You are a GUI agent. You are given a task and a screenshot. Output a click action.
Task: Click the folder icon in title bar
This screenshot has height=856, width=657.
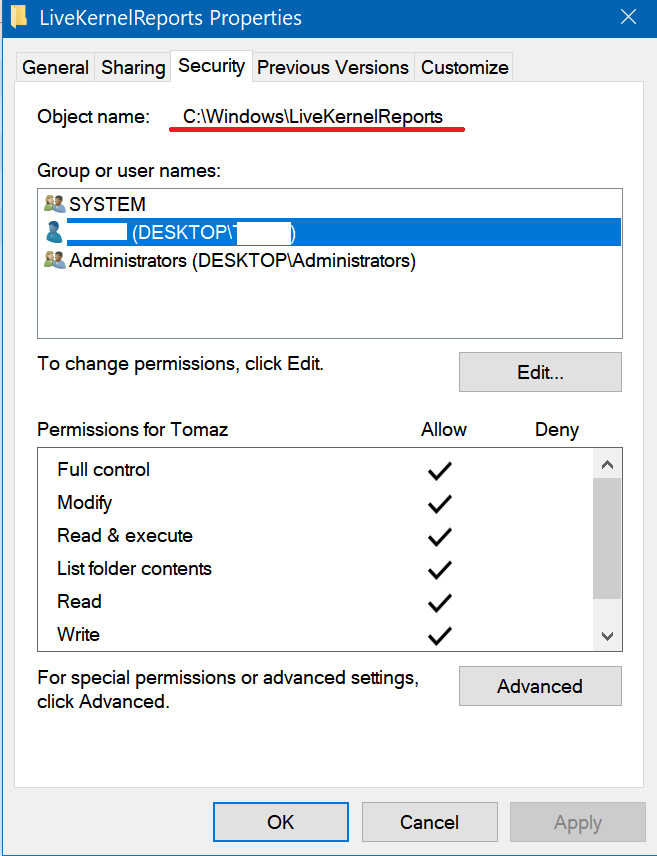point(18,17)
